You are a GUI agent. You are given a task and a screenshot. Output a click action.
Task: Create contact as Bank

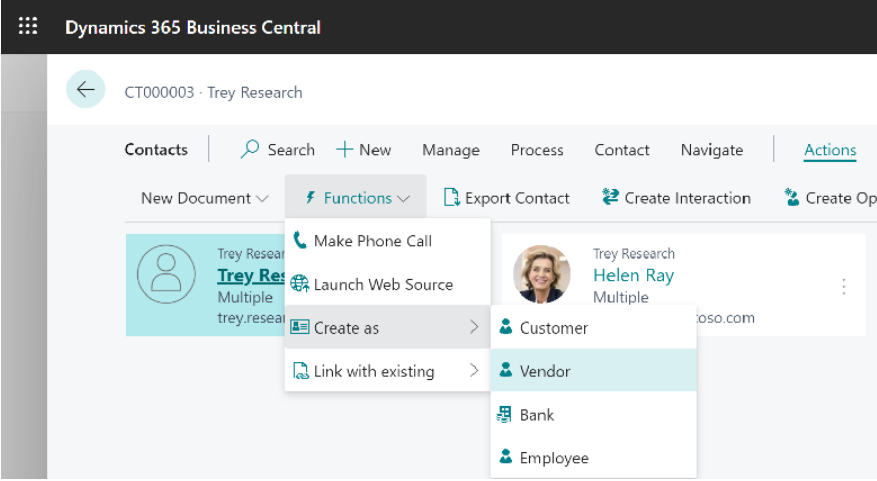pyautogui.click(x=593, y=414)
